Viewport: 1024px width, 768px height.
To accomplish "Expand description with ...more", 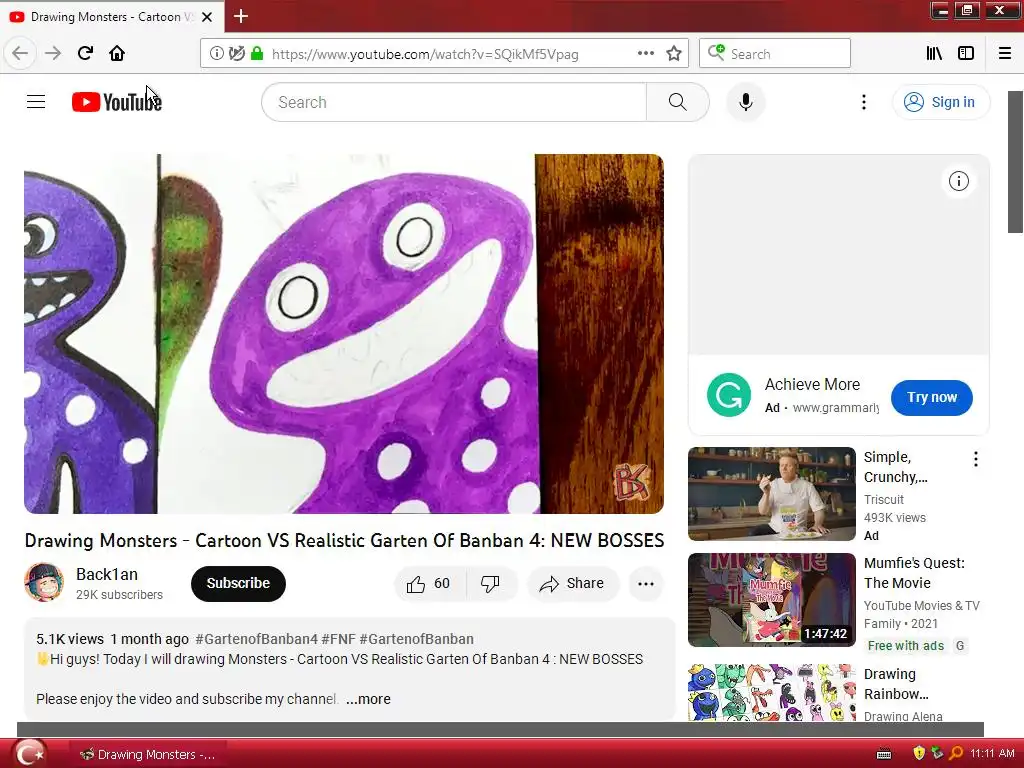I will 368,699.
